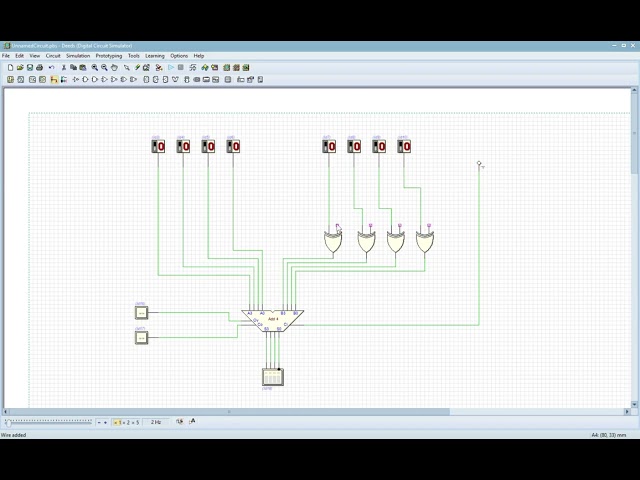This screenshot has width=640, height=480.
Task: Create a new circuit file
Action: (x=11, y=67)
